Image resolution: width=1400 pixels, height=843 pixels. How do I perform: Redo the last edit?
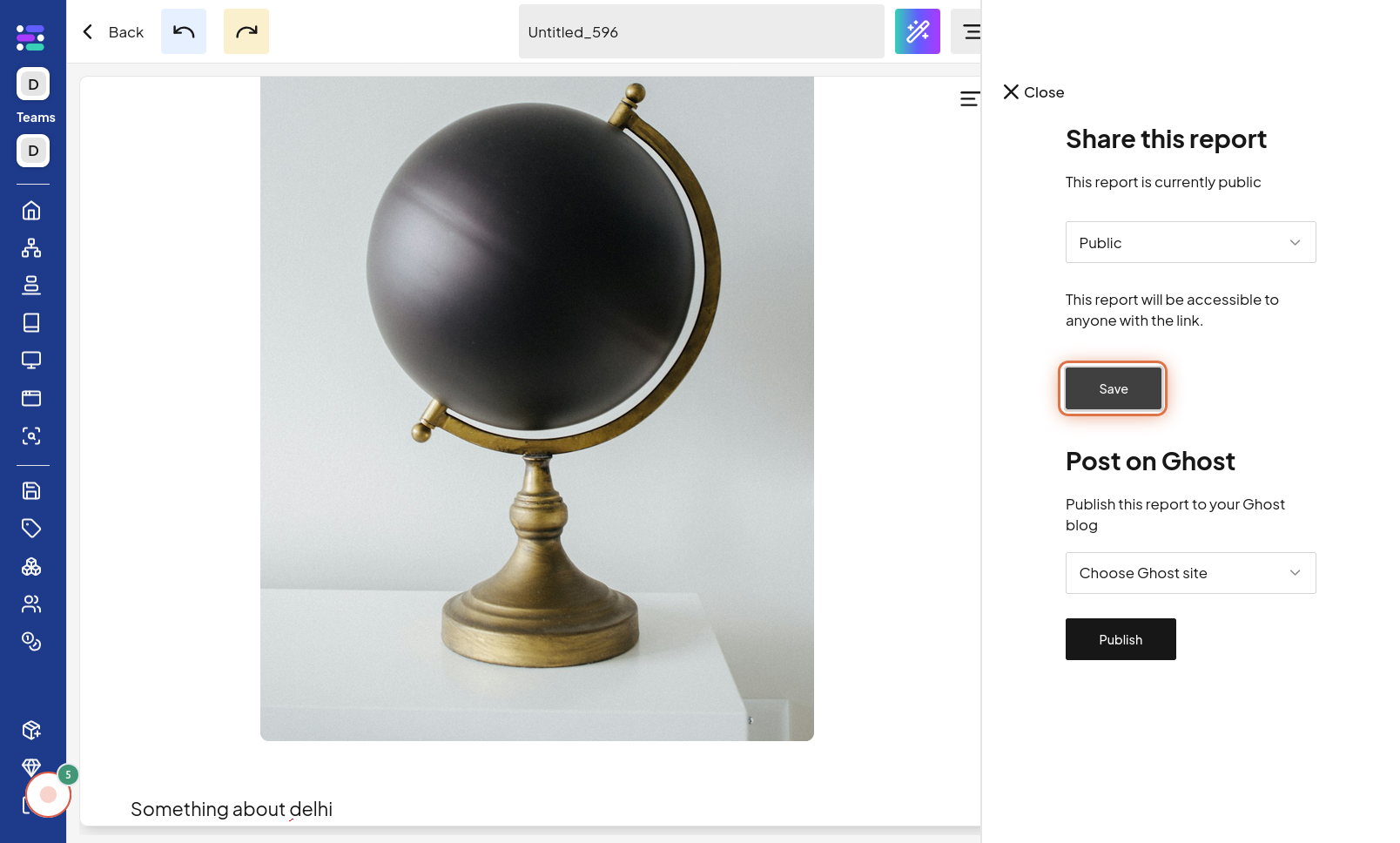pyautogui.click(x=246, y=31)
